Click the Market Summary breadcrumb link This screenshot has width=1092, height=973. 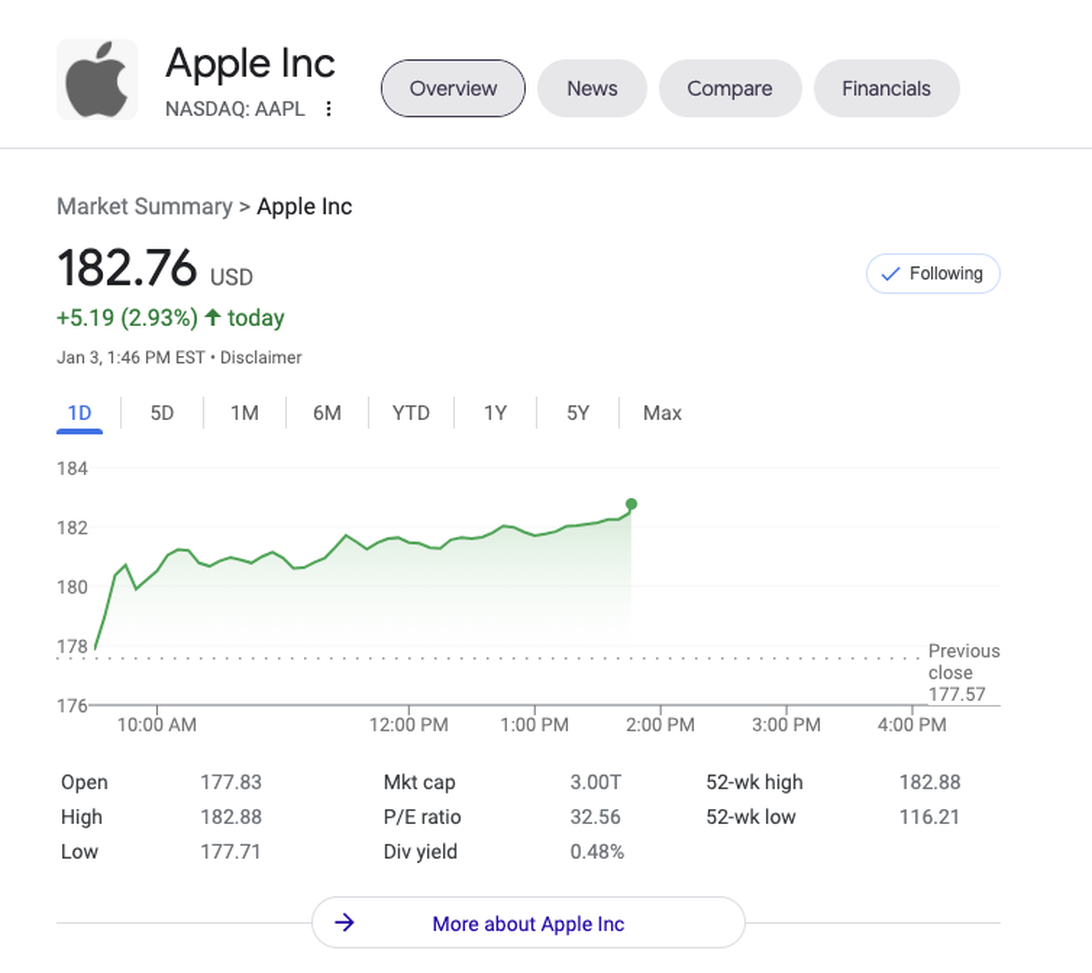coord(144,207)
